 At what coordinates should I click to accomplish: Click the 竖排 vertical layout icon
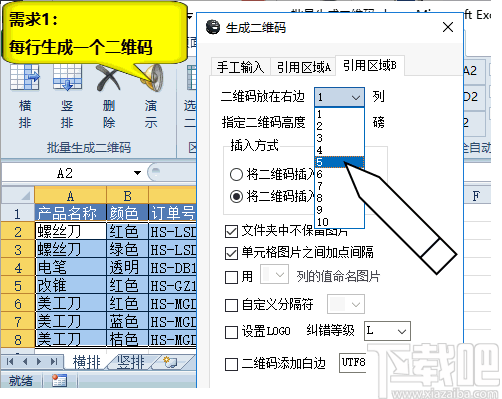pyautogui.click(x=67, y=77)
